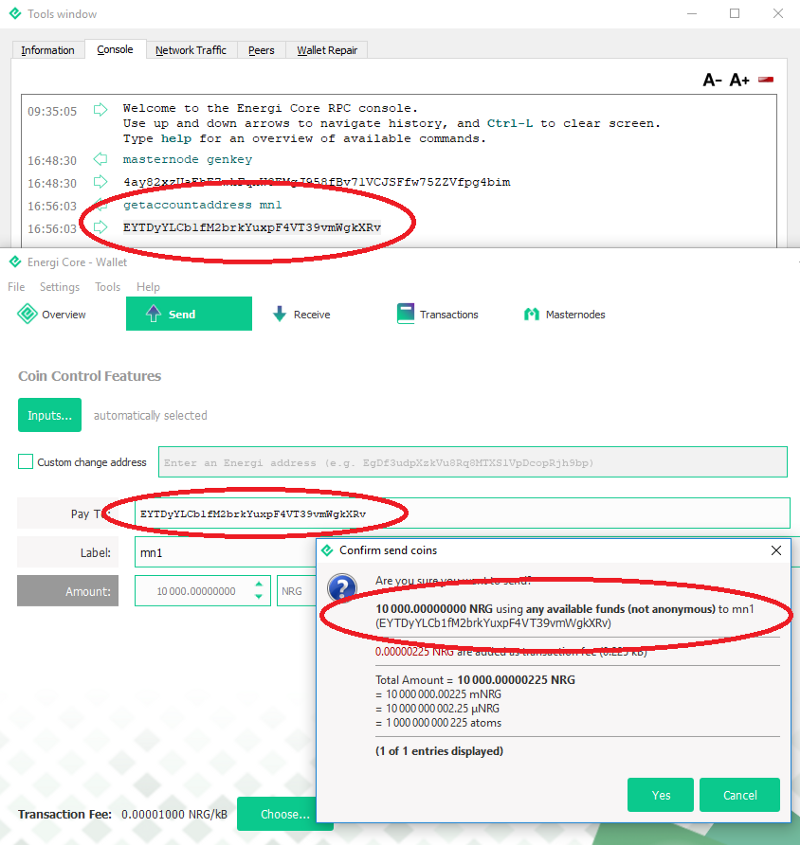Click the Energi logo in Tools window

pyautogui.click(x=14, y=14)
